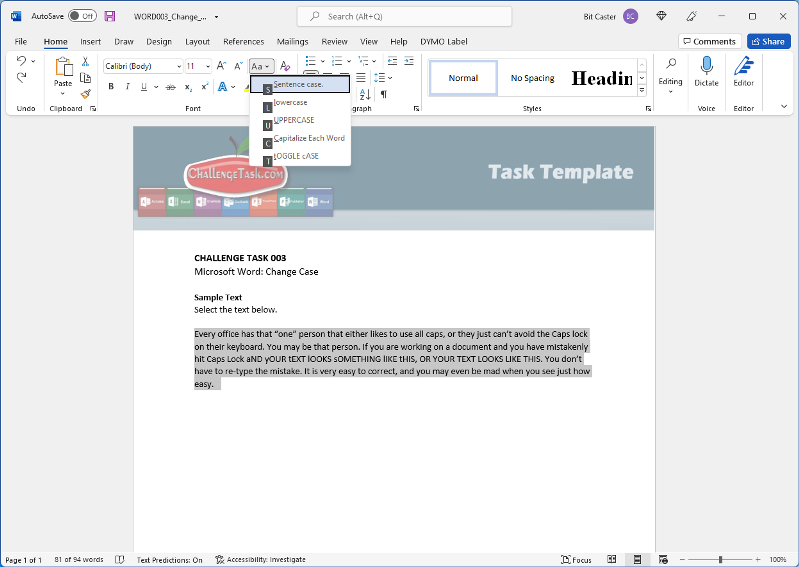Image resolution: width=799 pixels, height=567 pixels.
Task: Choose UPPERCASE option
Action: (x=300, y=120)
